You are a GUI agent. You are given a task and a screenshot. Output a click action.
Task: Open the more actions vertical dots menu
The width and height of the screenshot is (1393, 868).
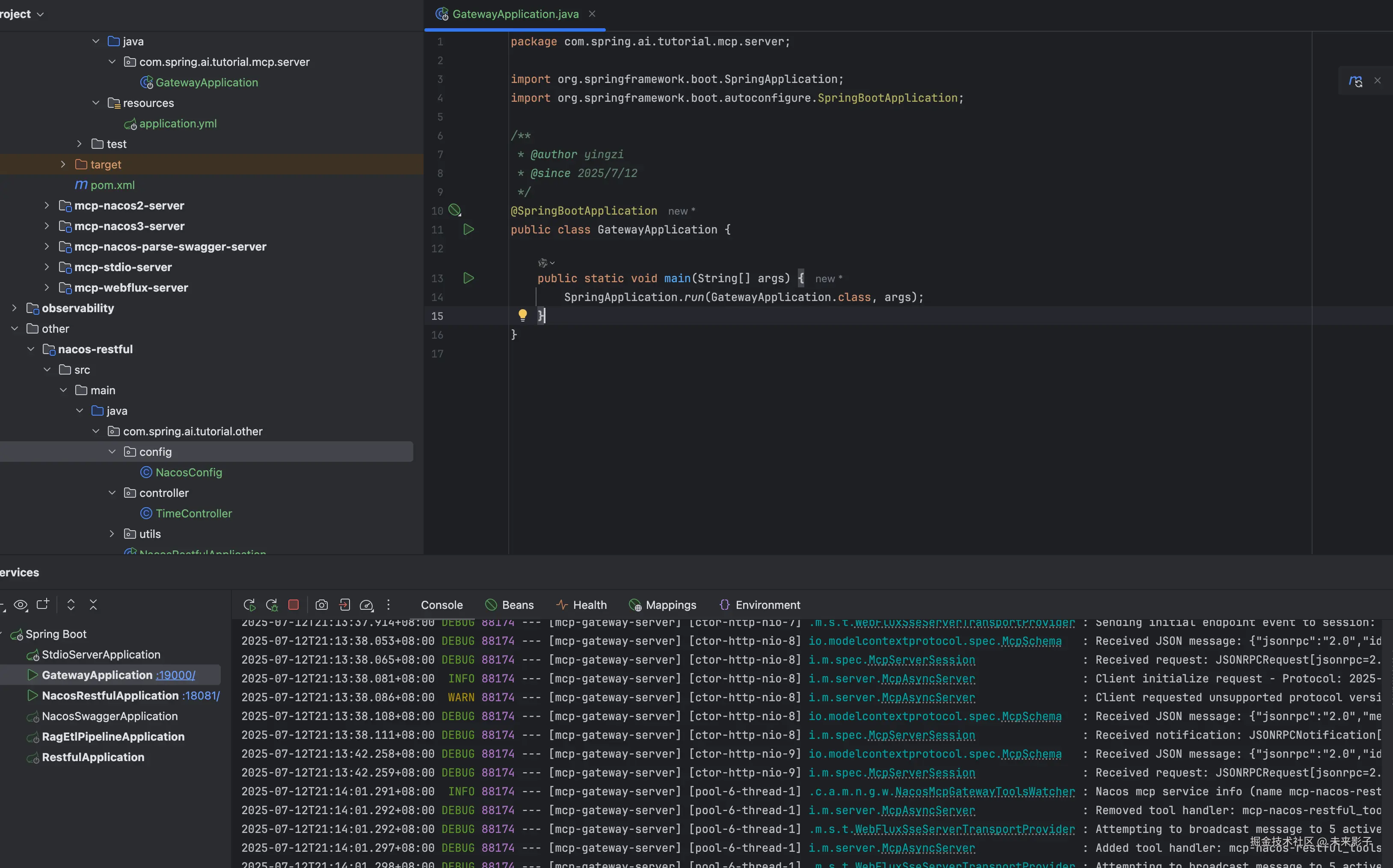point(389,605)
